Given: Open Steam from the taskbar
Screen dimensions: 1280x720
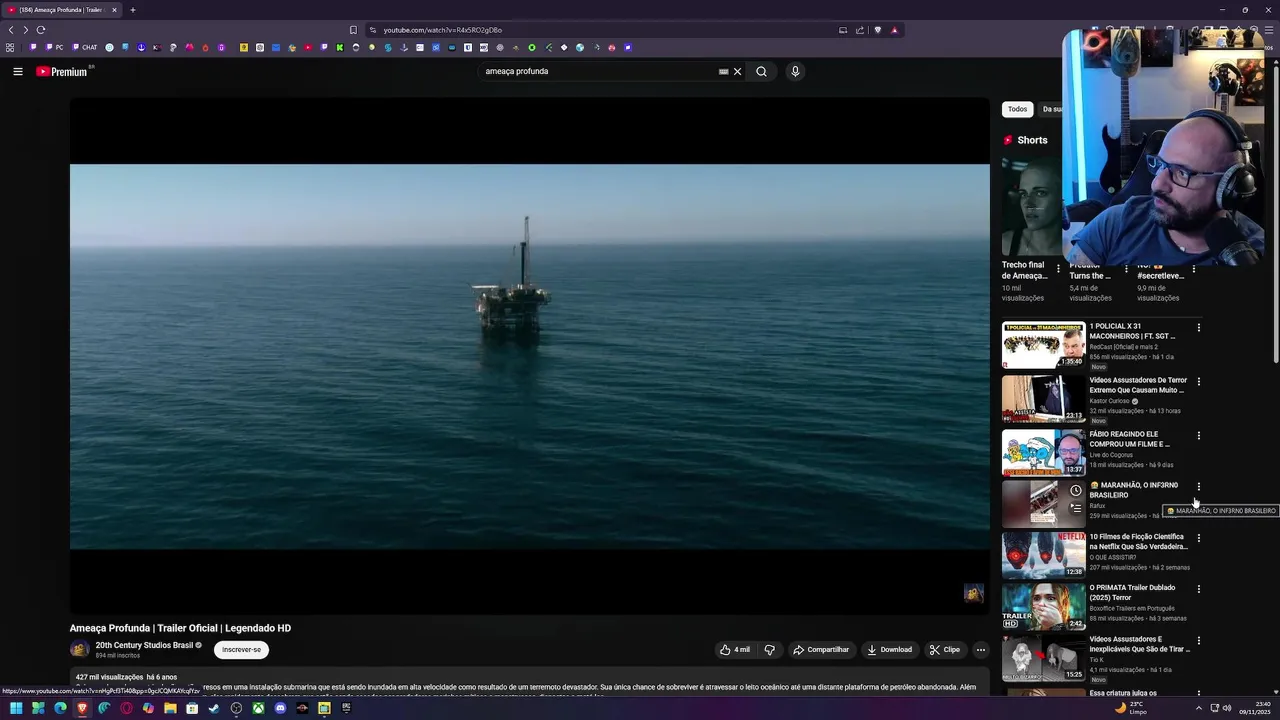Looking at the screenshot, I should [x=214, y=708].
